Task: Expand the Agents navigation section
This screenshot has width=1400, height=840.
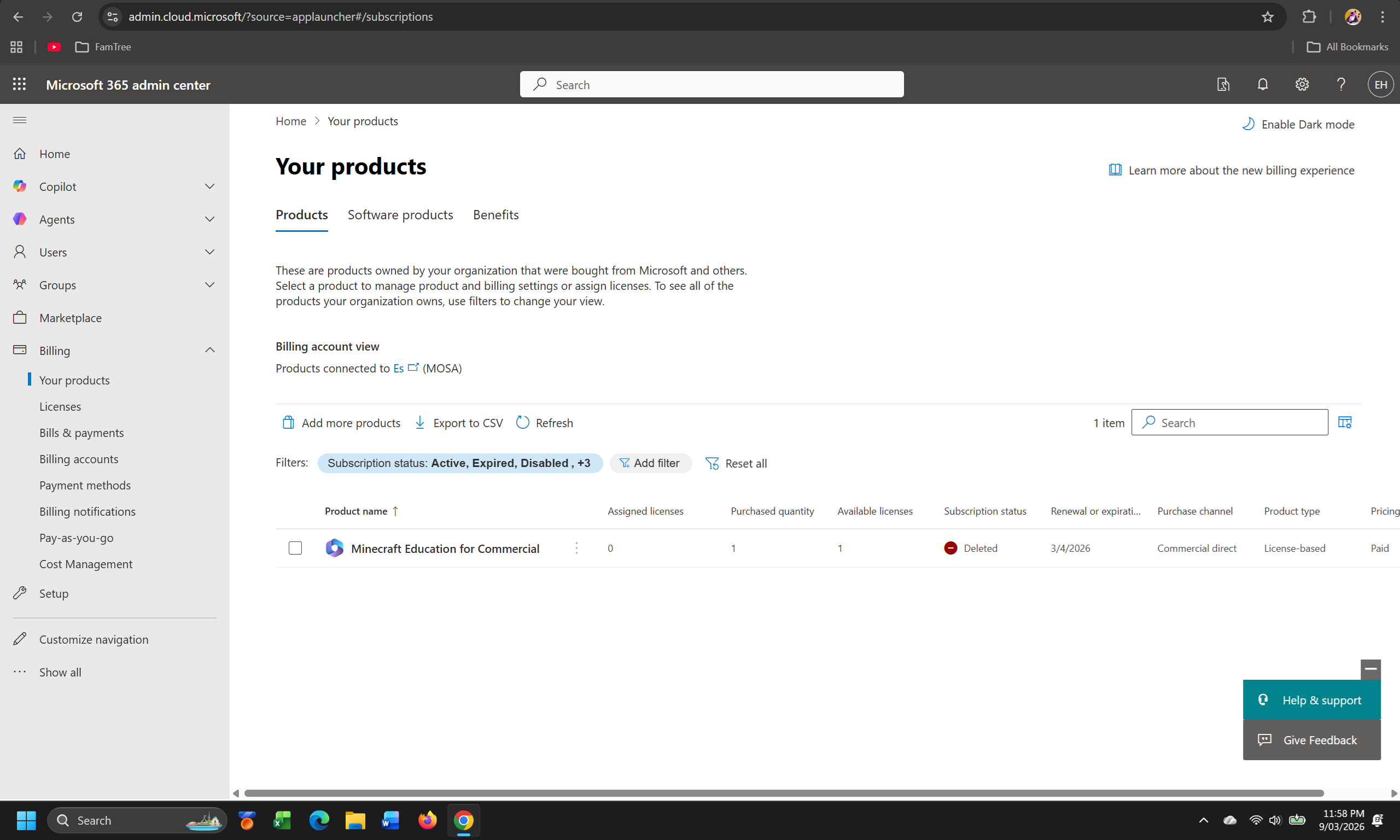Action: 209,219
